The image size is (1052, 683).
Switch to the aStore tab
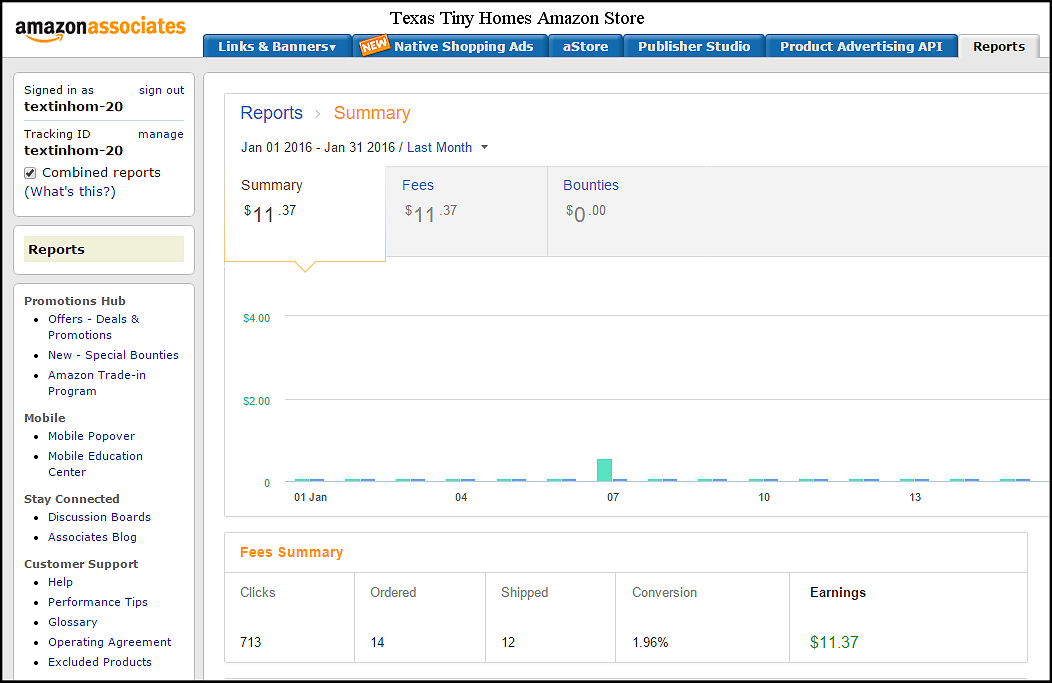pos(585,46)
